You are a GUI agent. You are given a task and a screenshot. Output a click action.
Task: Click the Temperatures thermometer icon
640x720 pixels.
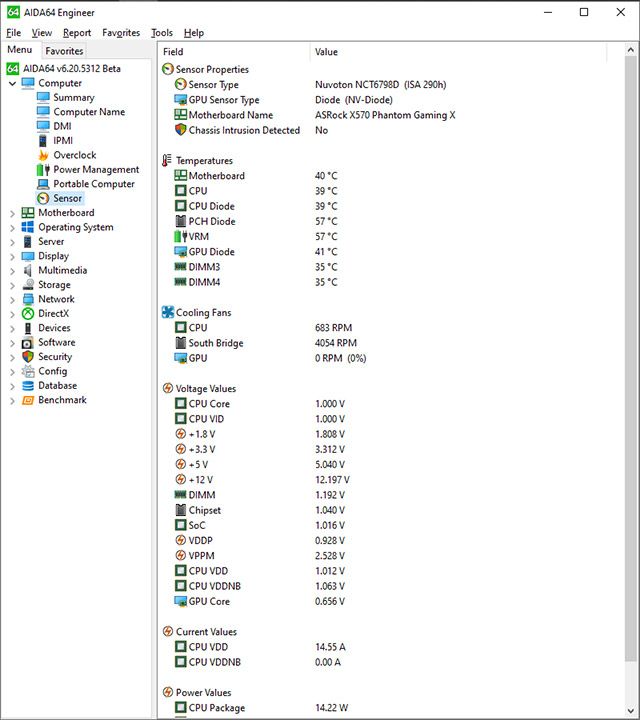(167, 160)
